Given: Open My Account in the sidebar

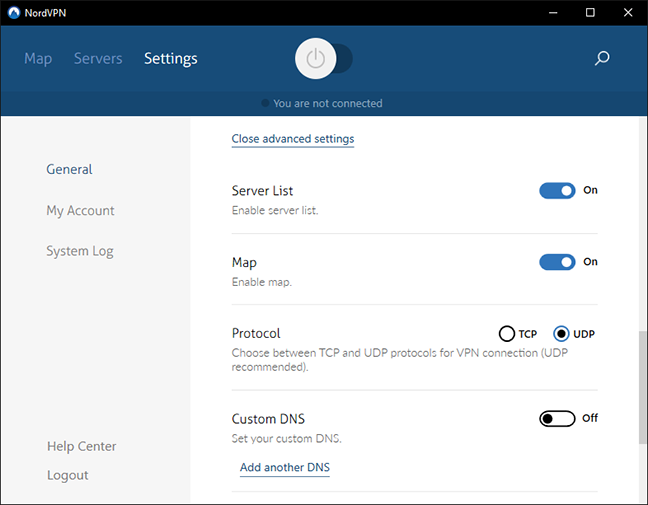Looking at the screenshot, I should pos(80,211).
